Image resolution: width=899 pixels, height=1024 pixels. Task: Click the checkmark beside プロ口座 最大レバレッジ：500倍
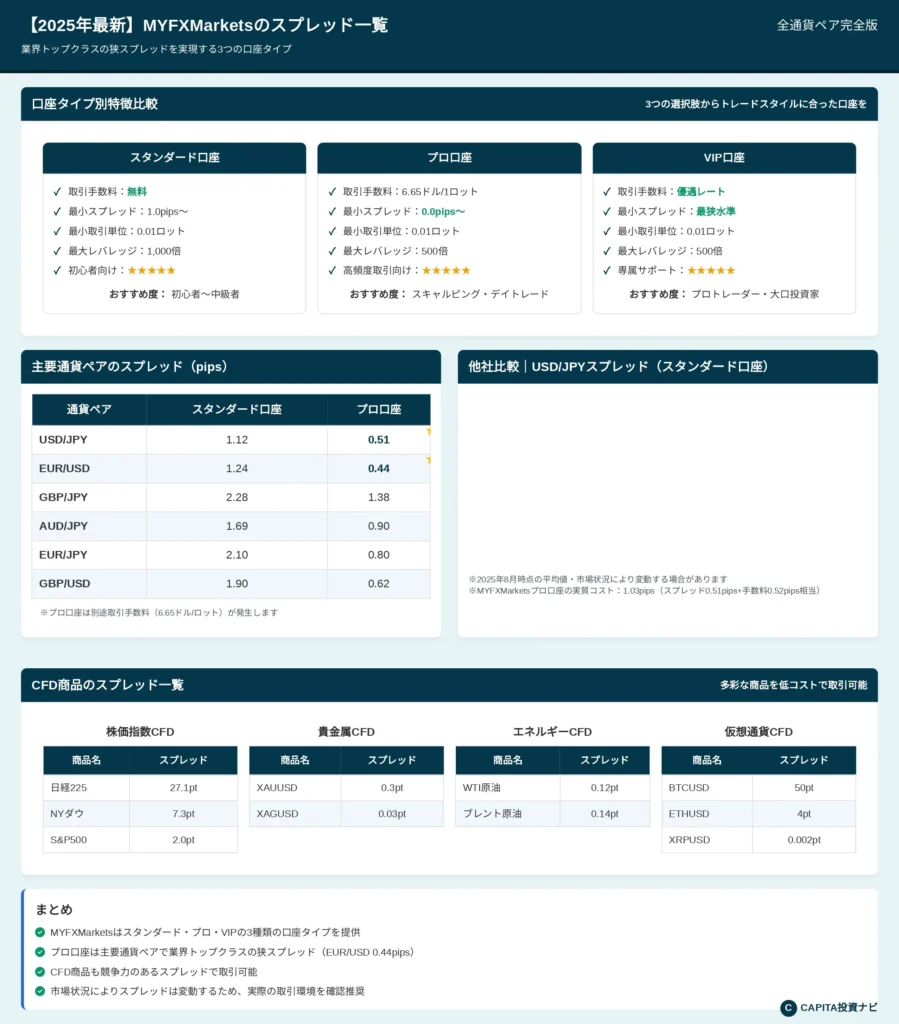click(332, 250)
